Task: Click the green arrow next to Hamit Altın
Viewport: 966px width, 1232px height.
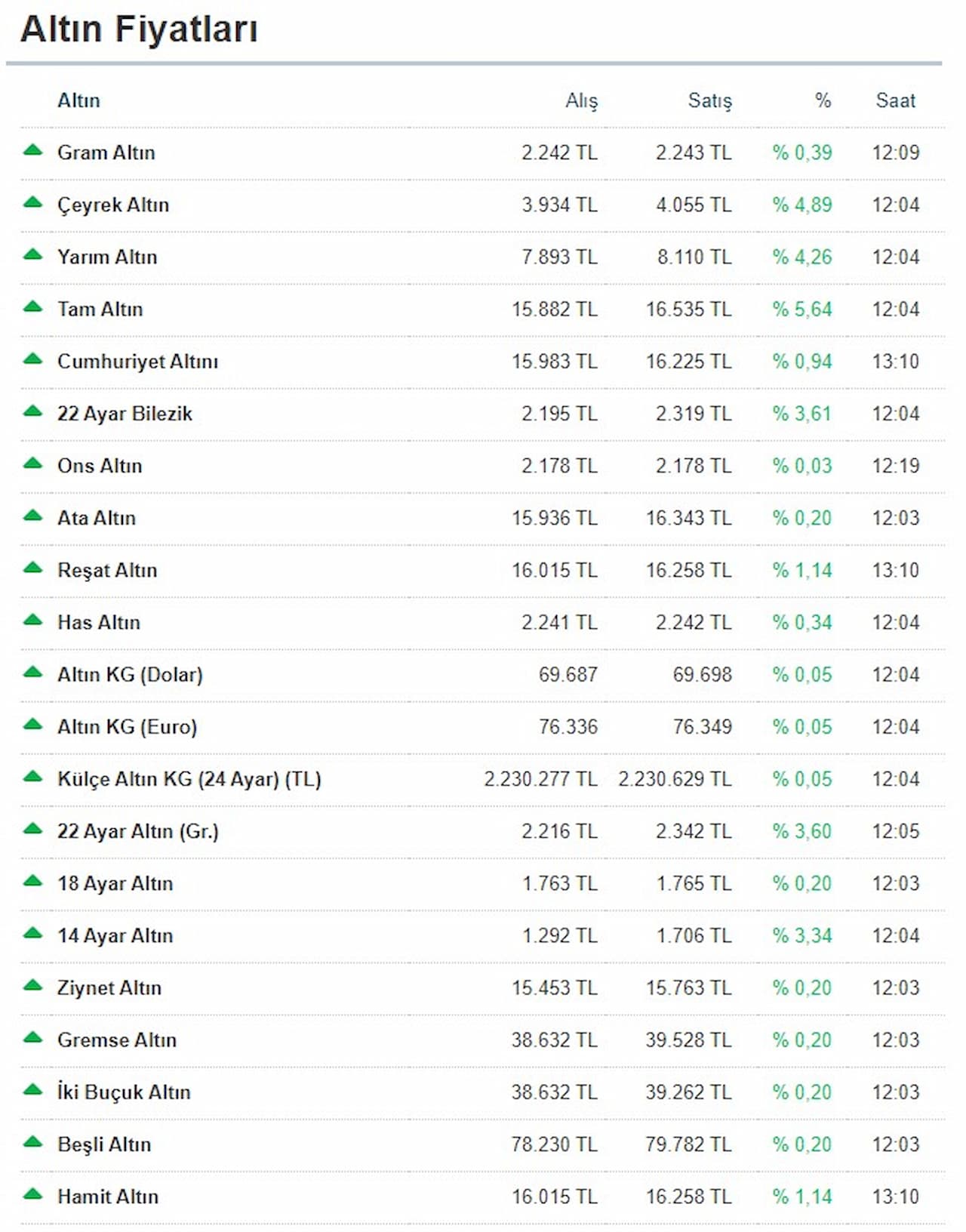Action: 32,1194
